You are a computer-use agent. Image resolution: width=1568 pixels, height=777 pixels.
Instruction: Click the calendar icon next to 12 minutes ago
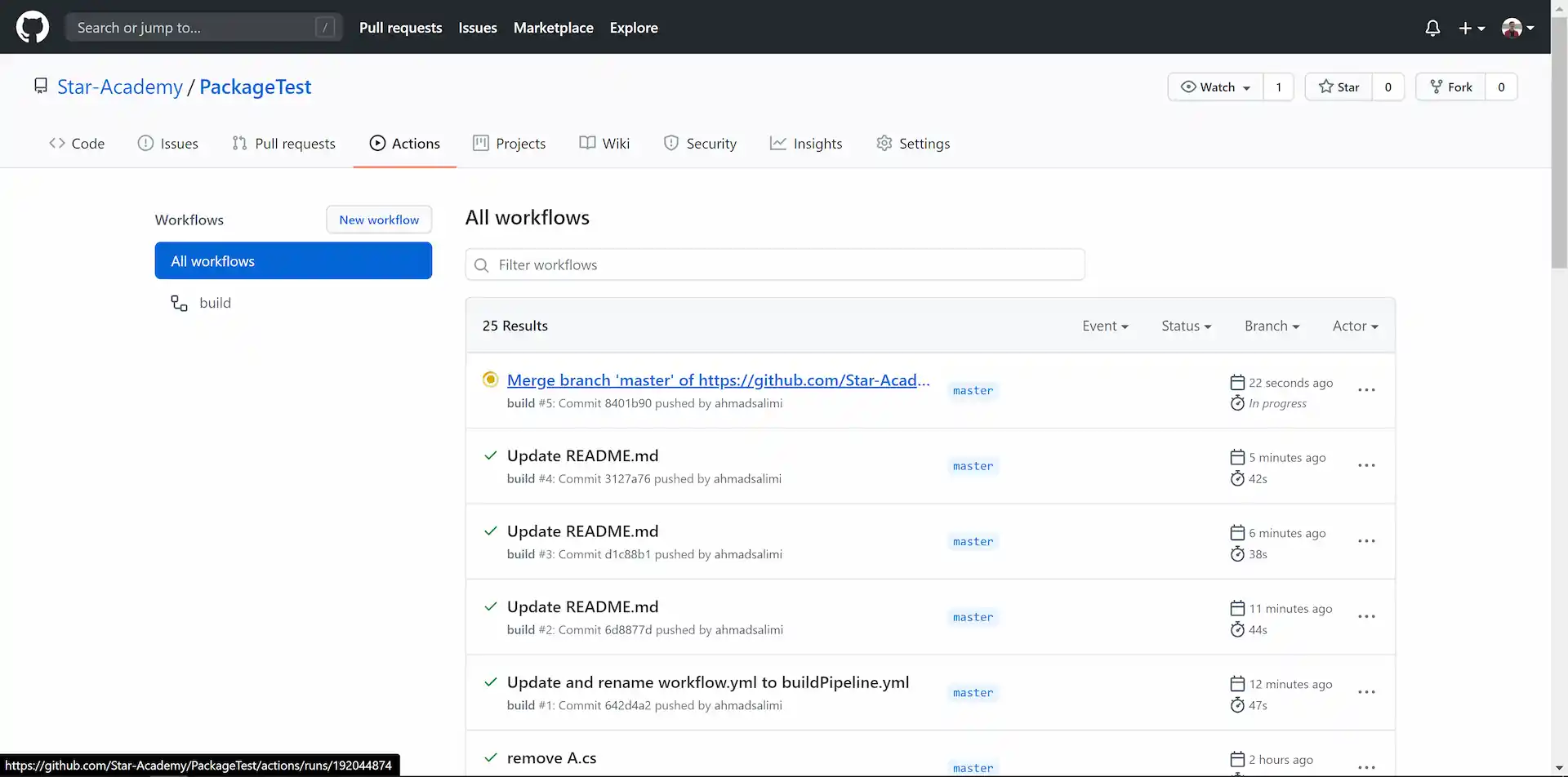(x=1237, y=684)
